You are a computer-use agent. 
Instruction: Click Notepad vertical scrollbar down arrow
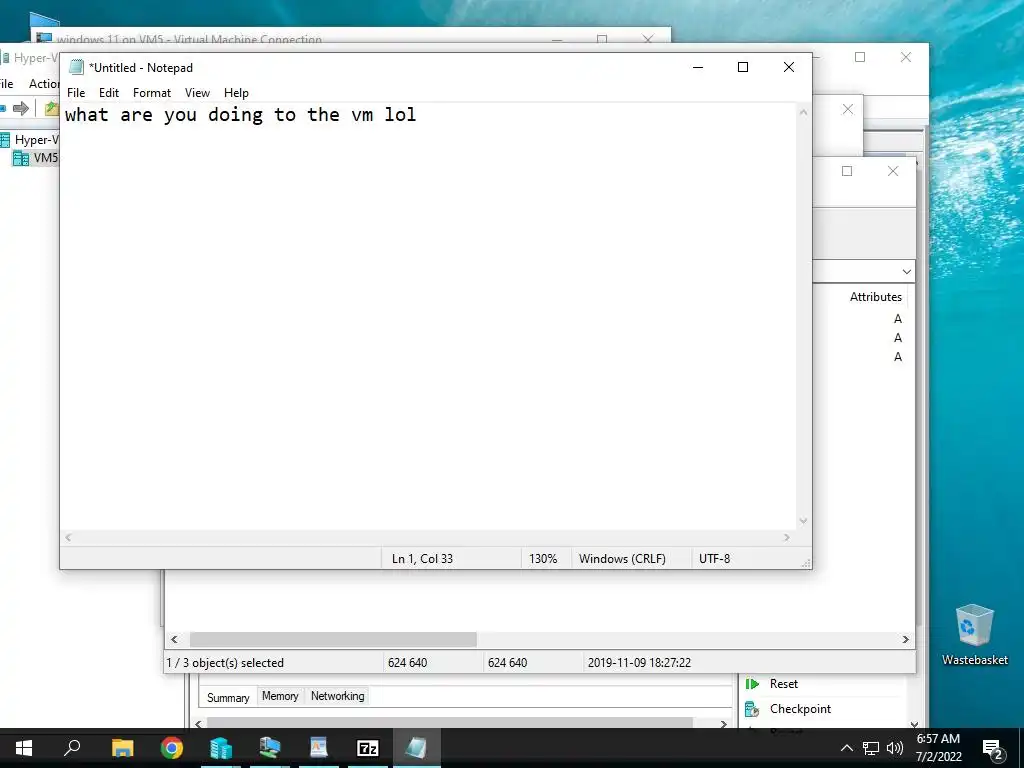[803, 520]
